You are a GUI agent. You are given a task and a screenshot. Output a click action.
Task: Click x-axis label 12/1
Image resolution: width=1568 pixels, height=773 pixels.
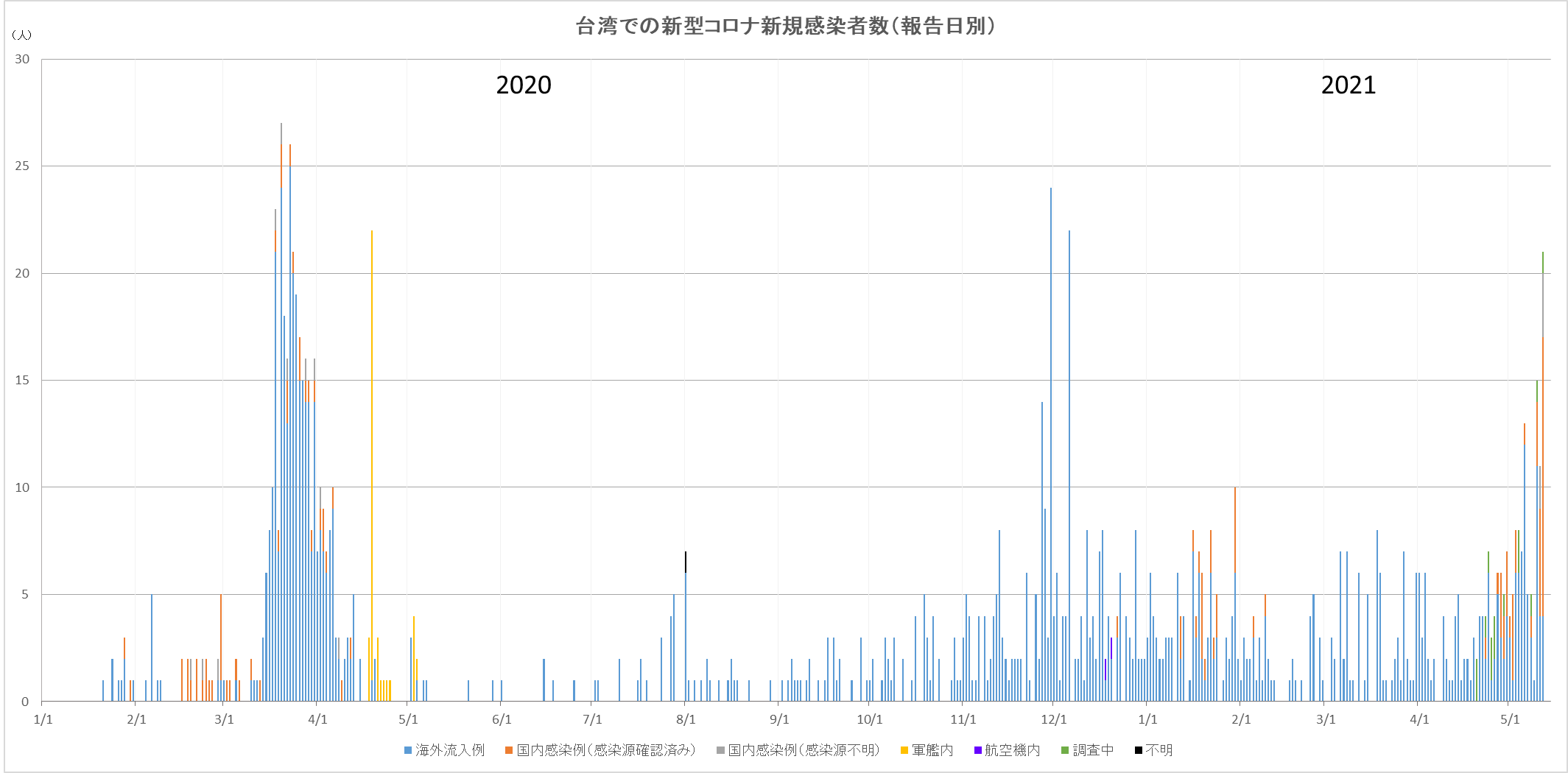pyautogui.click(x=1054, y=719)
